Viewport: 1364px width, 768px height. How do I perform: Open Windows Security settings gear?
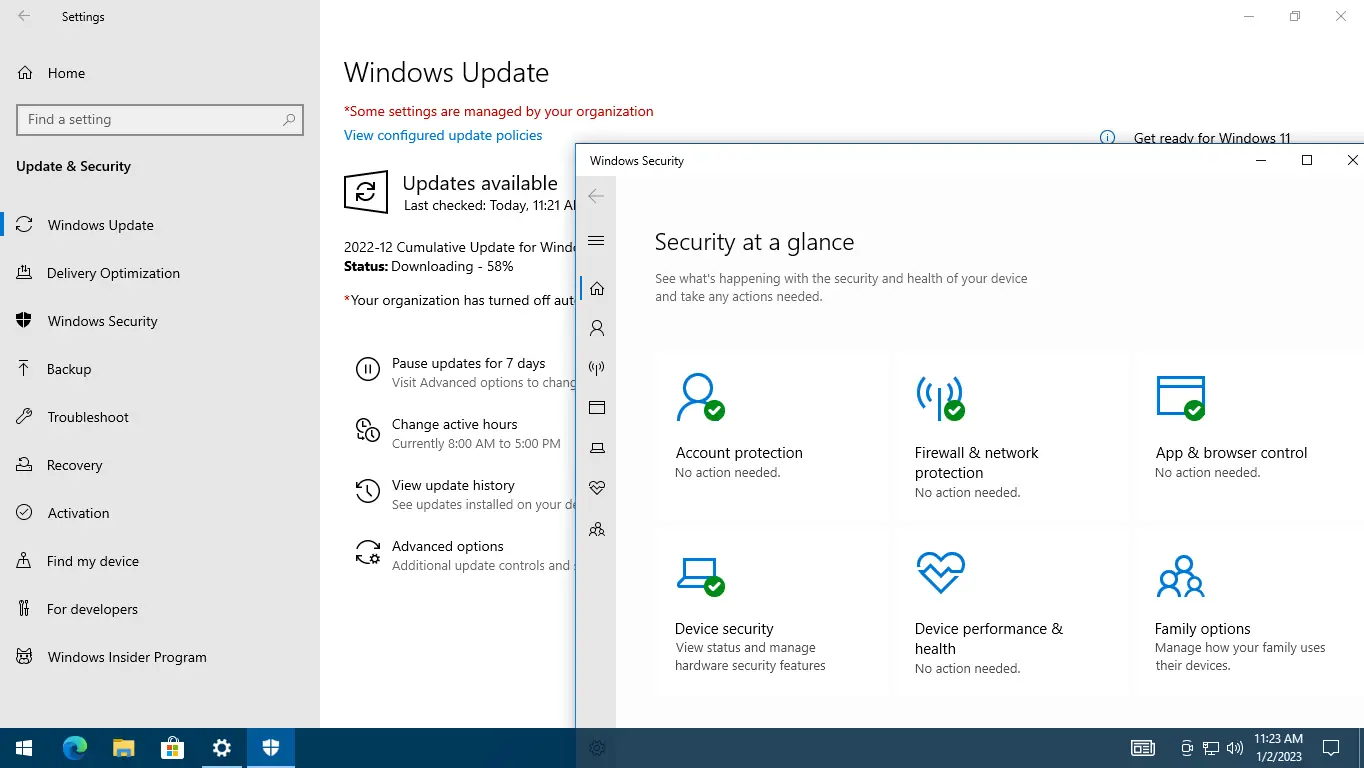click(x=597, y=747)
